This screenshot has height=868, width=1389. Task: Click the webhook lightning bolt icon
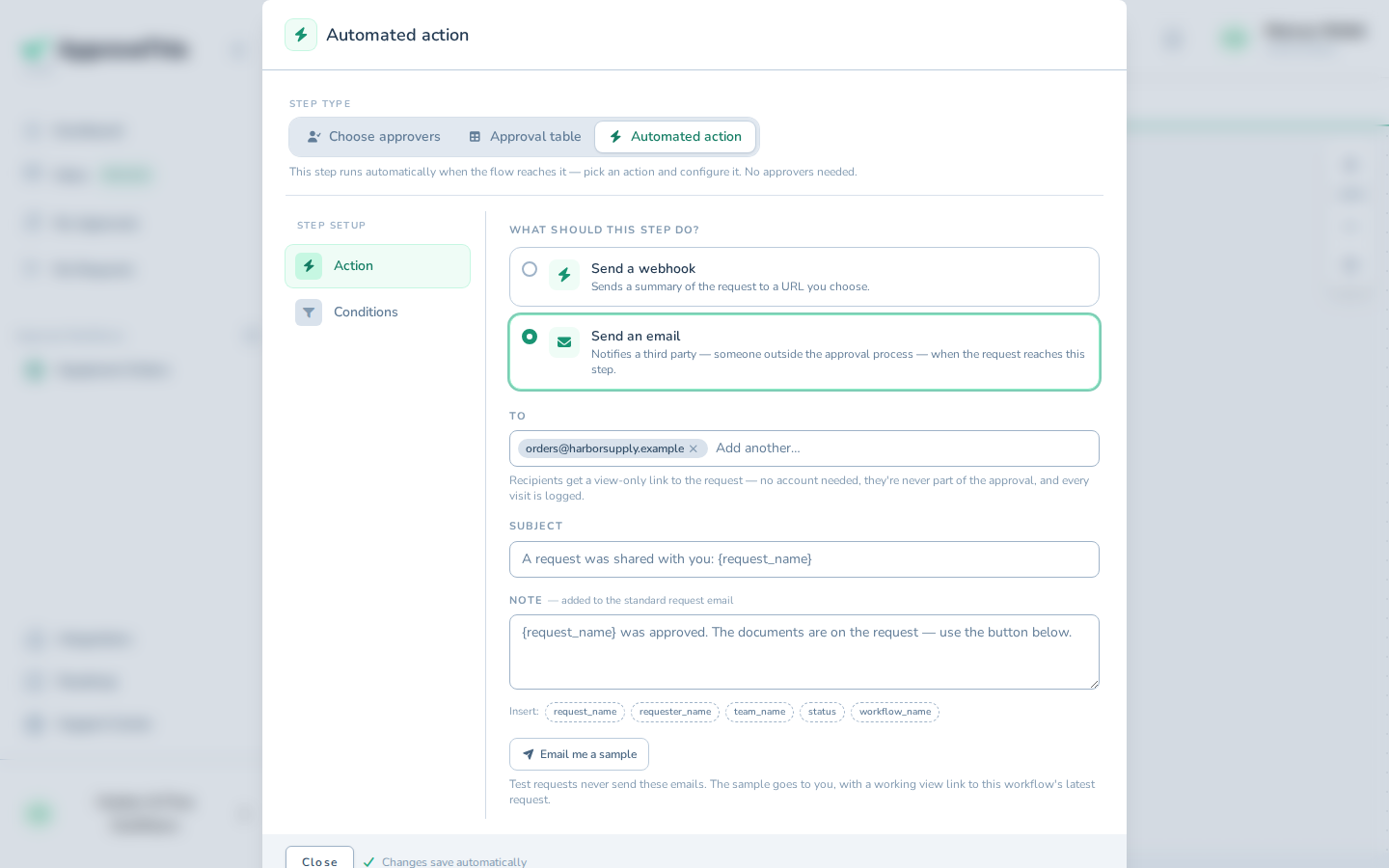click(564, 275)
